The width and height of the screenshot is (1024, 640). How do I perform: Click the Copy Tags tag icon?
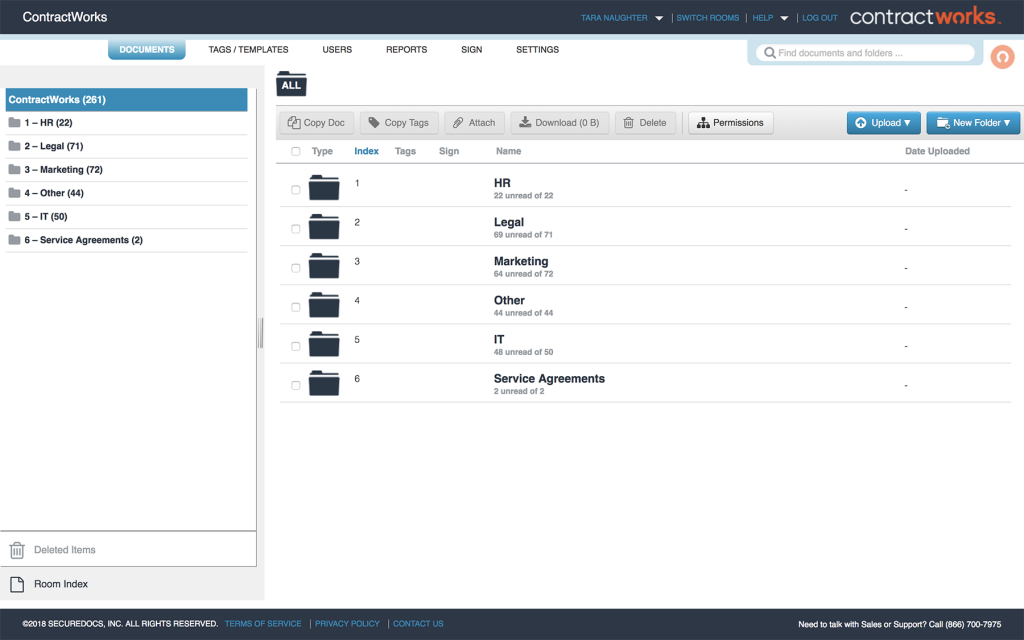tap(374, 123)
